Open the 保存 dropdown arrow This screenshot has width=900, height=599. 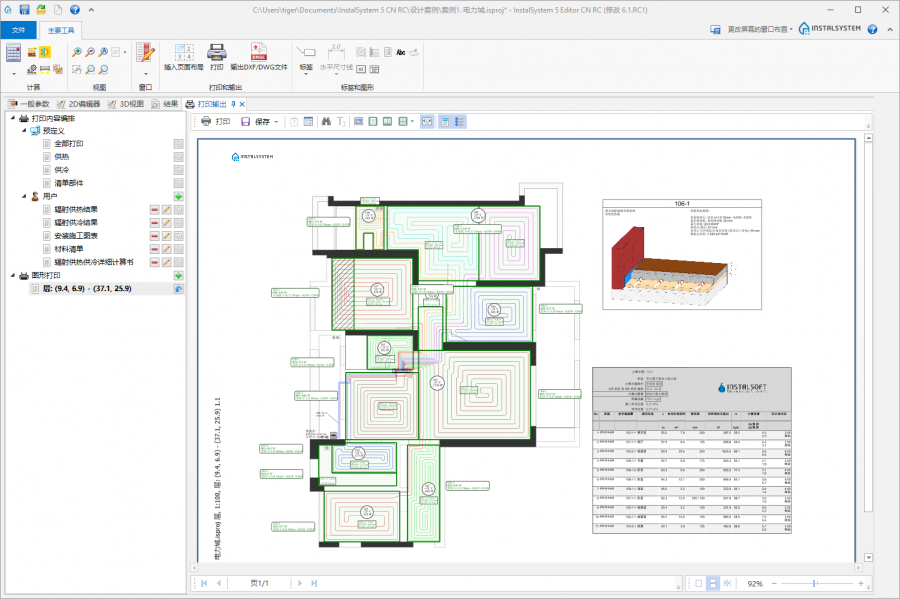[277, 121]
